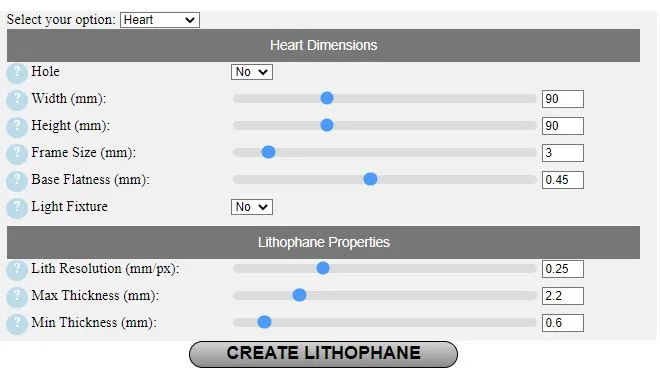The height and width of the screenshot is (388, 660).
Task: Click the Min Thickness field showing 0.6
Action: pos(563,323)
